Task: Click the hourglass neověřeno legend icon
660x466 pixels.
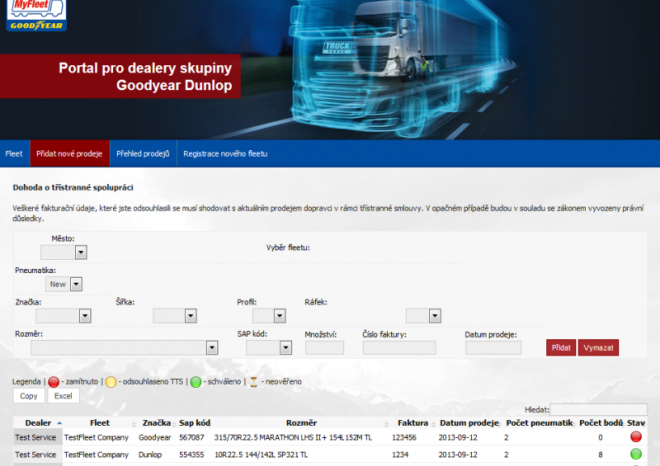Action: pyautogui.click(x=254, y=382)
